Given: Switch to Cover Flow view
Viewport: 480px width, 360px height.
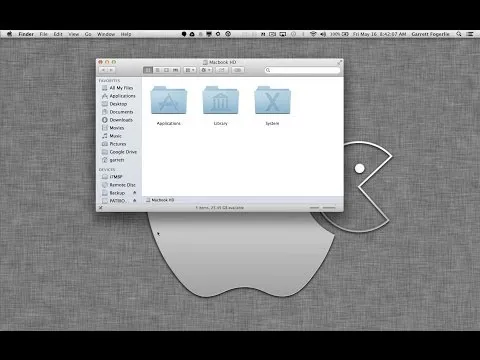Looking at the screenshot, I should (176, 70).
